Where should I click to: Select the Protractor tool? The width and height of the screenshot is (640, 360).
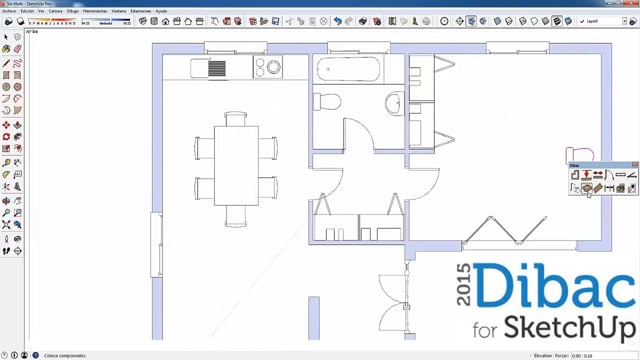(x=6, y=175)
